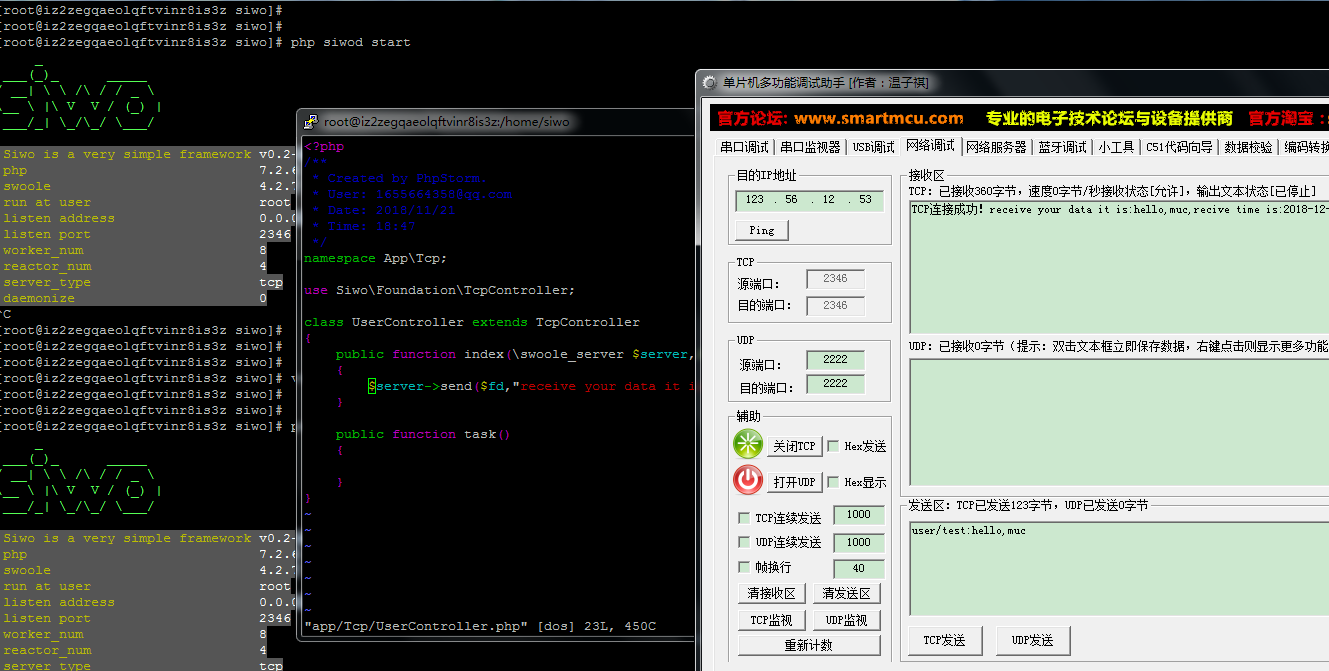Click the gear icon in debug assistant title bar
The image size is (1329, 671).
tap(709, 83)
